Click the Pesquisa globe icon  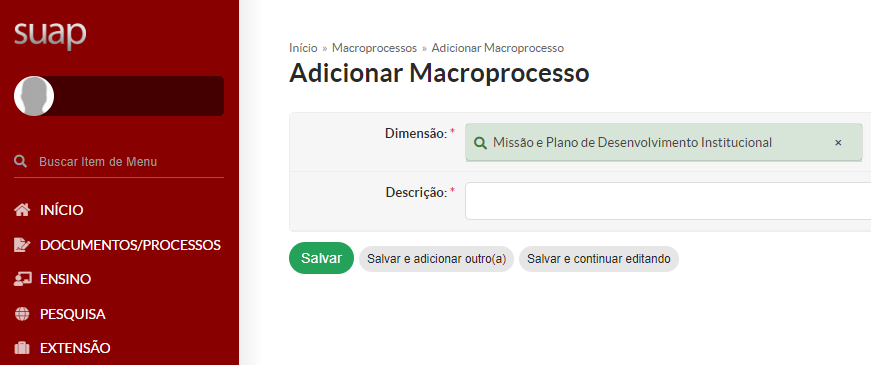(22, 314)
